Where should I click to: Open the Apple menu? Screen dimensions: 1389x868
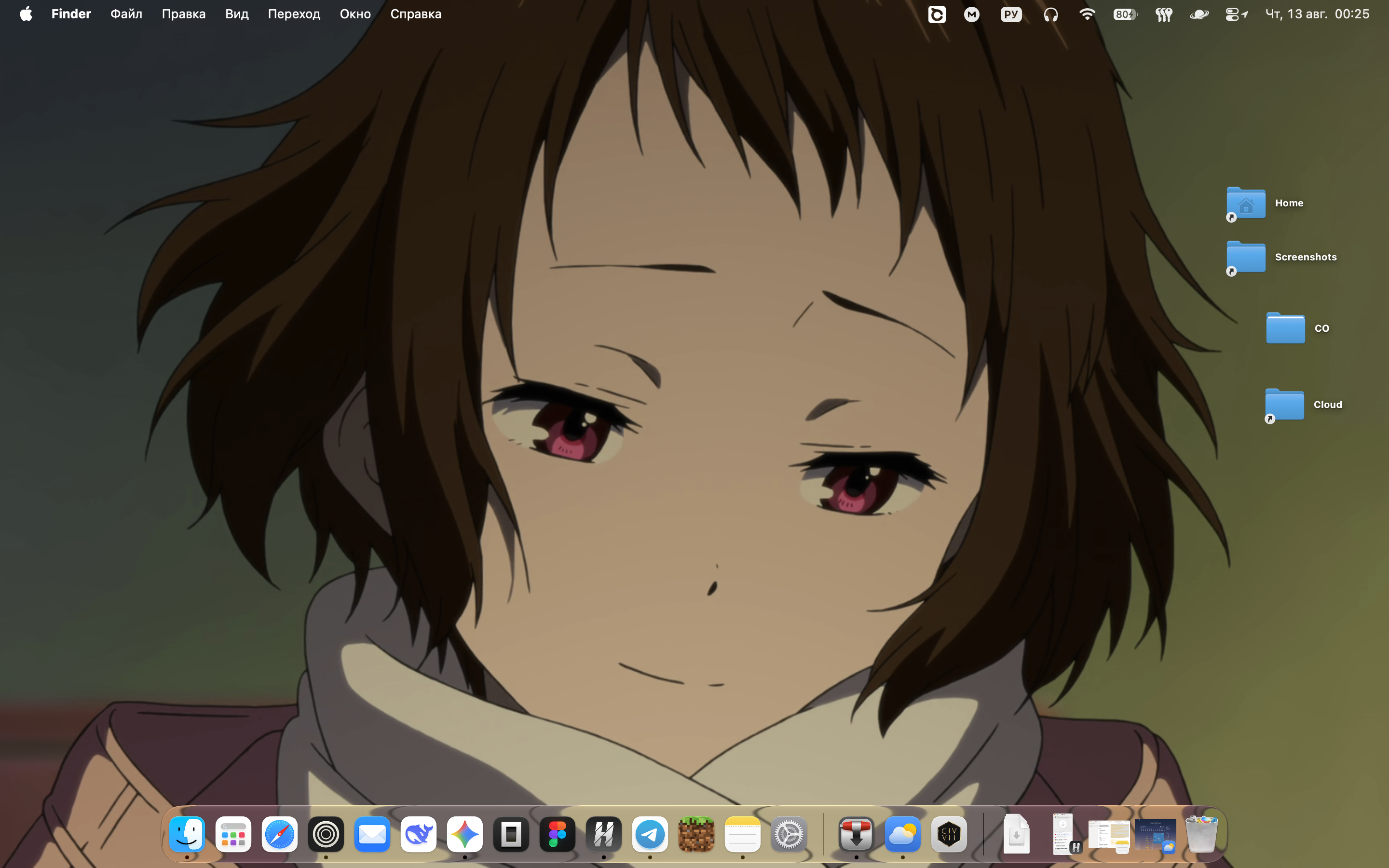coord(26,14)
